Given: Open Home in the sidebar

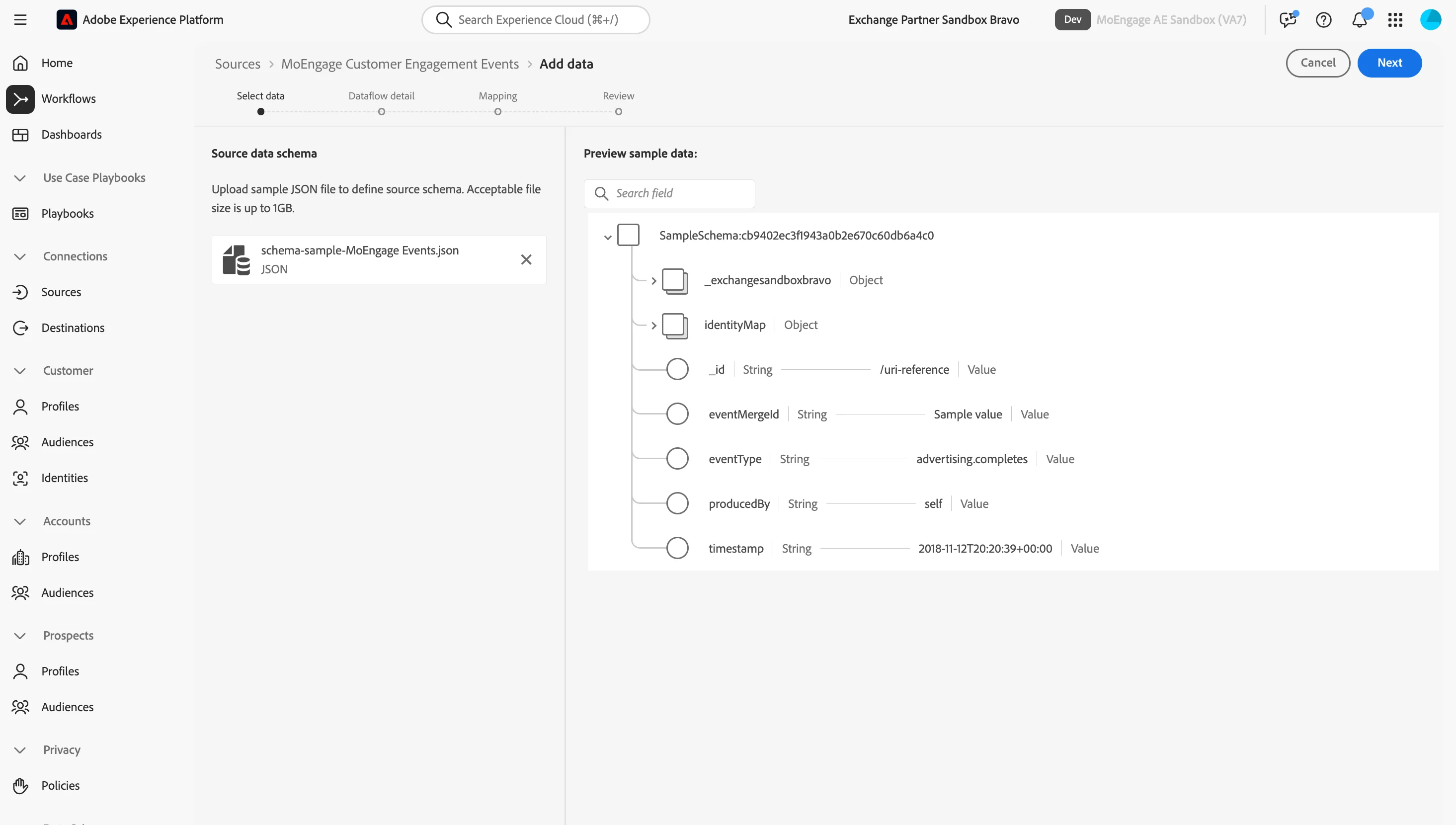Looking at the screenshot, I should tap(57, 63).
